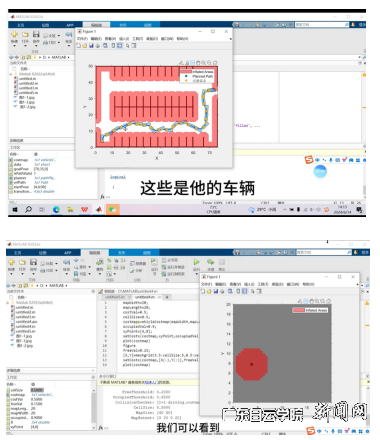
Task: Click Save icon in bottom Figure 1 toolbar
Action: 216,291
